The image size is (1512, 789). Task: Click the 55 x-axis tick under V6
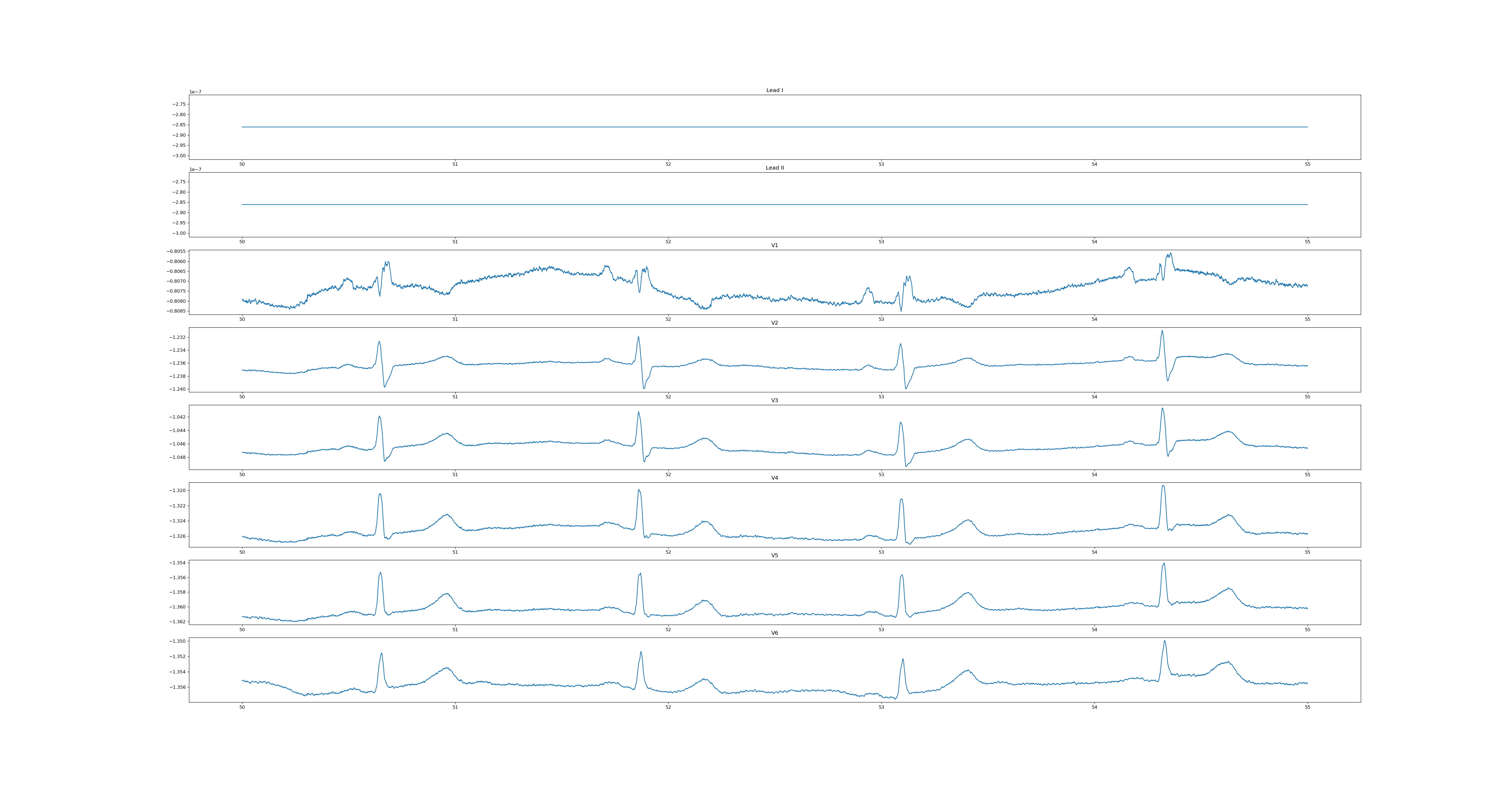(x=1307, y=707)
